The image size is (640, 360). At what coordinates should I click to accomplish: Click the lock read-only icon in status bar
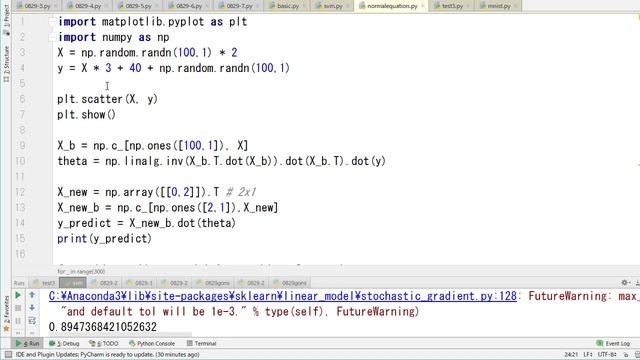pos(625,355)
